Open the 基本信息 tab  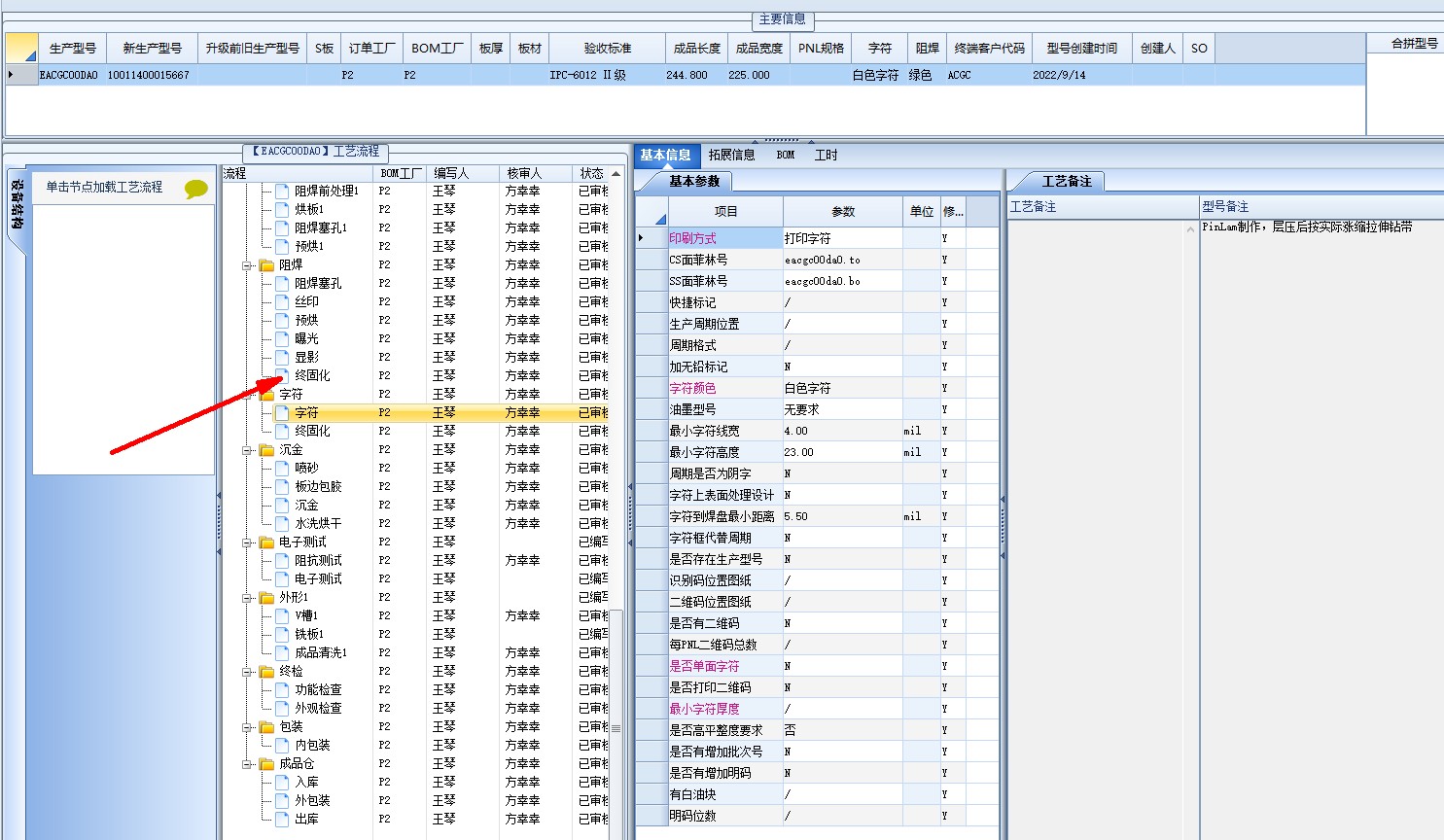point(665,155)
